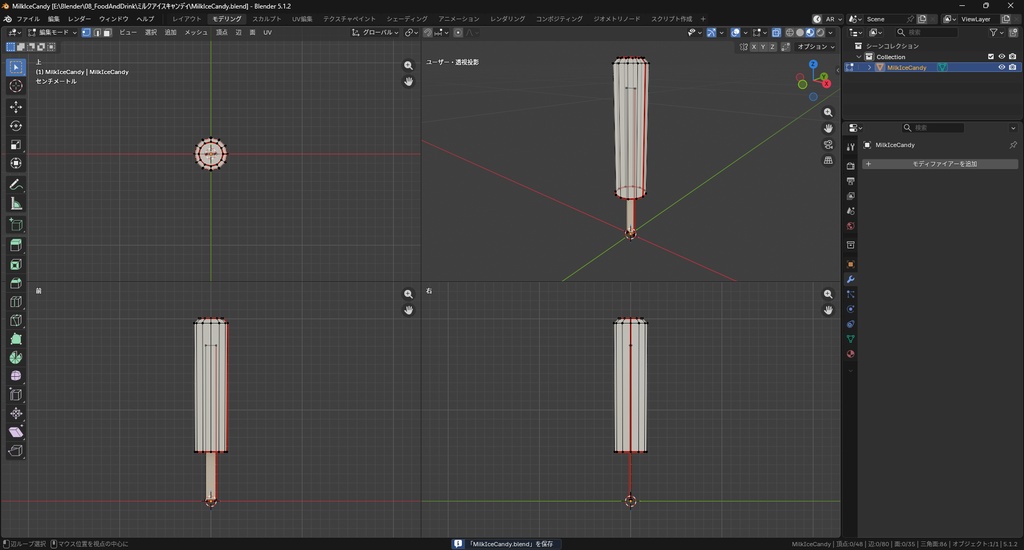Viewport: 1024px width, 550px height.
Task: Open the properties editor options dropdown
Action: (1013, 128)
